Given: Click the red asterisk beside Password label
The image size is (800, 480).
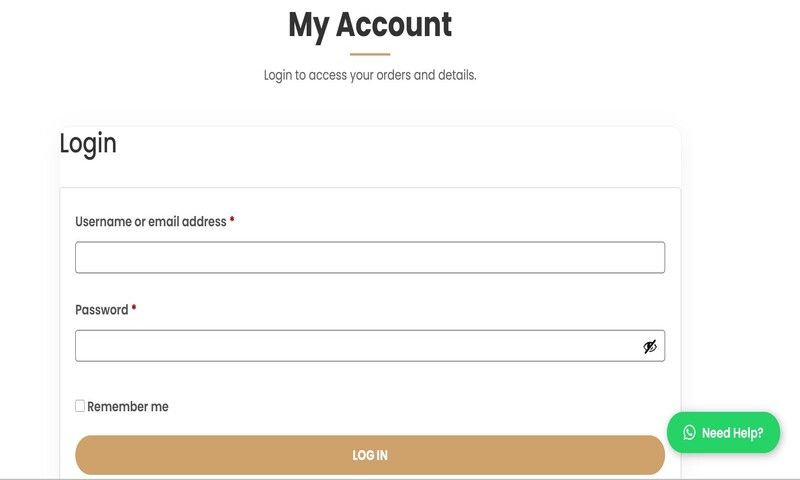Looking at the screenshot, I should 134,308.
